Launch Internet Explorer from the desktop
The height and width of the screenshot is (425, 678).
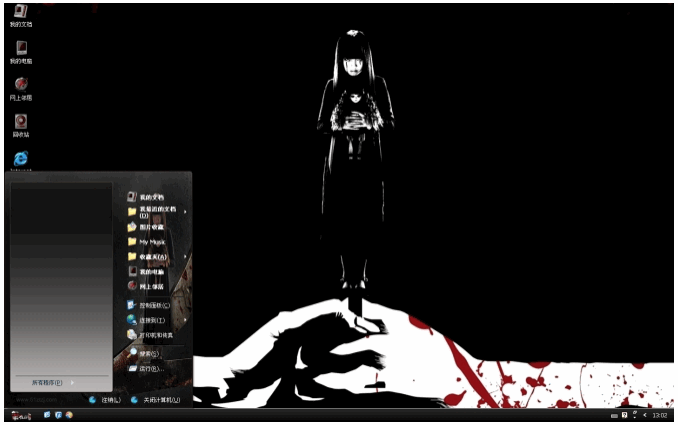click(x=21, y=160)
